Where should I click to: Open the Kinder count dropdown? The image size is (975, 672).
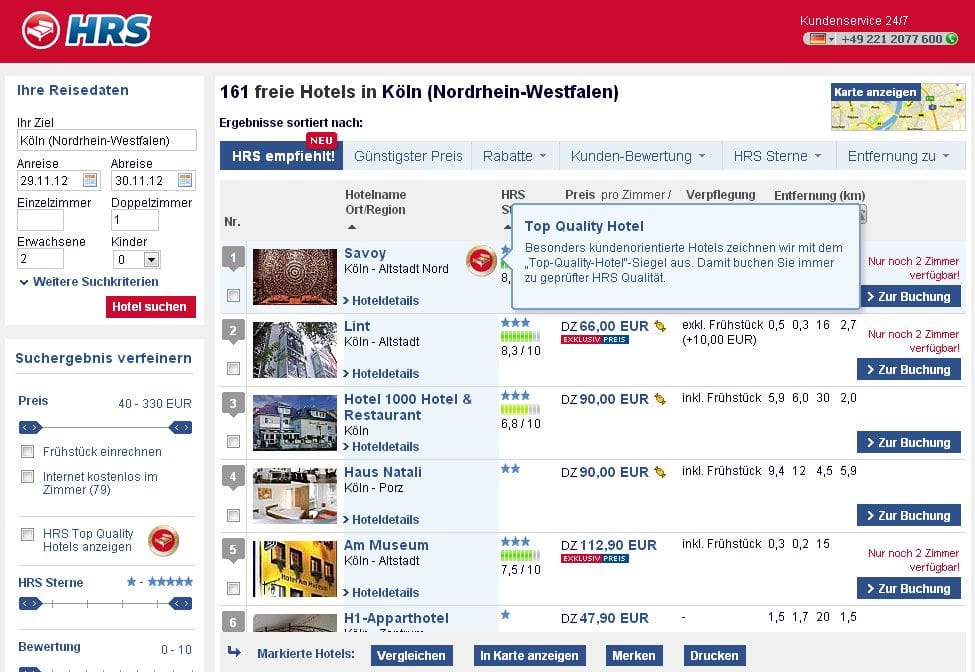[152, 259]
